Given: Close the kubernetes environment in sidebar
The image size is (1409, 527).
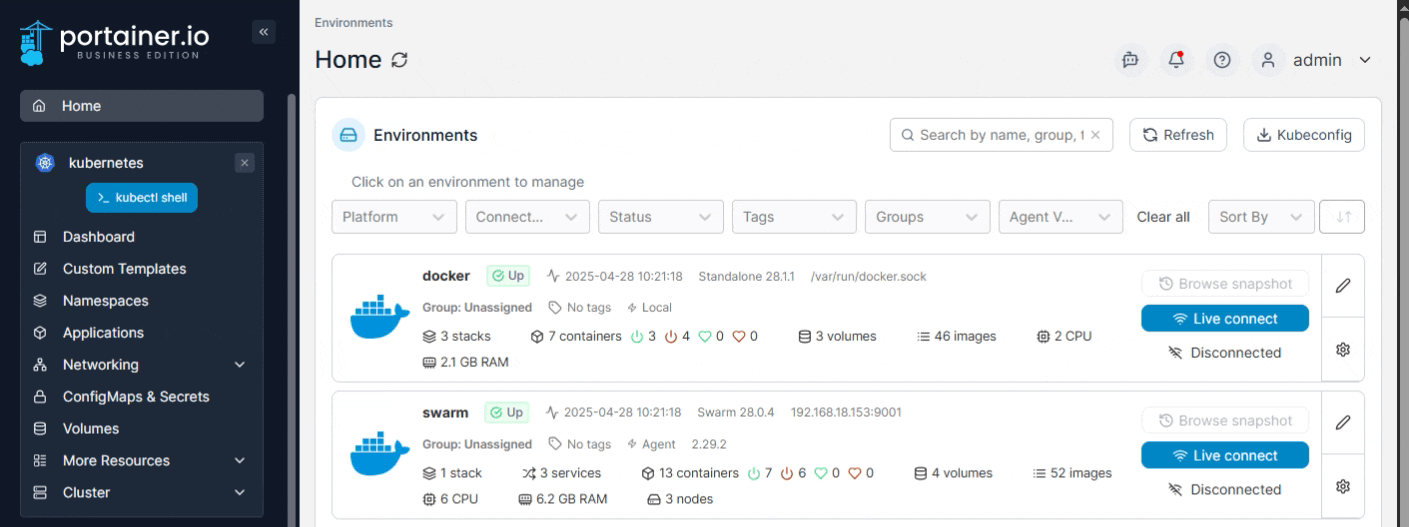Looking at the screenshot, I should coord(245,163).
